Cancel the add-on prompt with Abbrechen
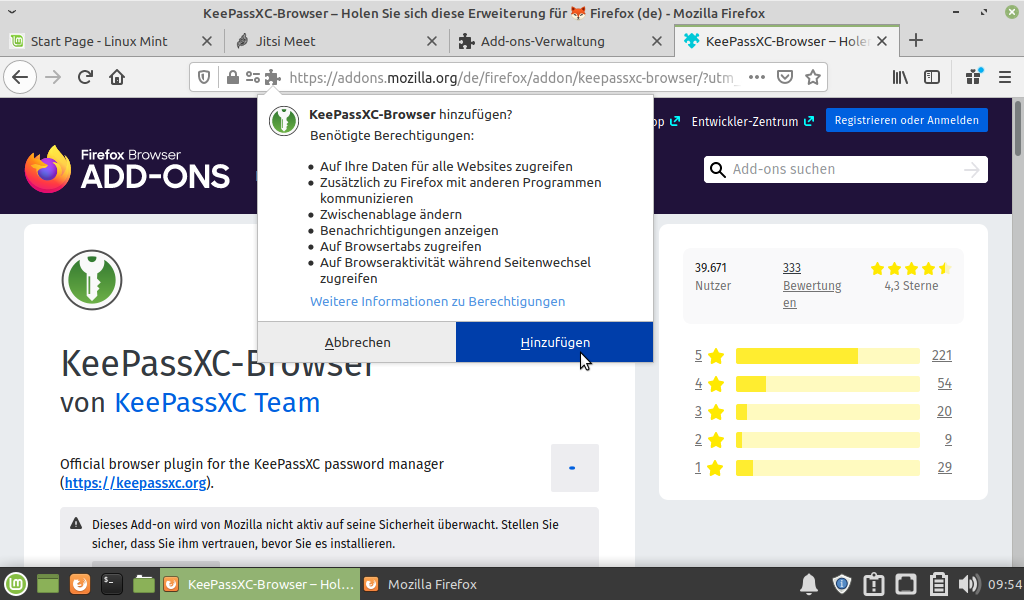1024x600 pixels. [357, 342]
